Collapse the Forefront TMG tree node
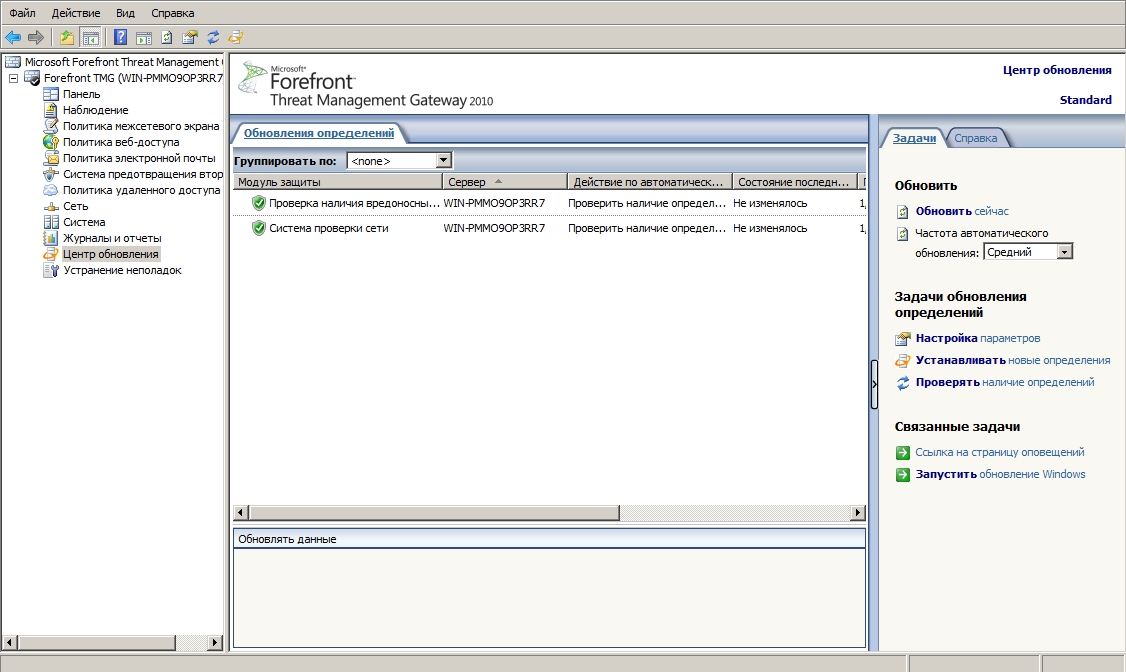This screenshot has width=1126, height=672. click(x=14, y=78)
